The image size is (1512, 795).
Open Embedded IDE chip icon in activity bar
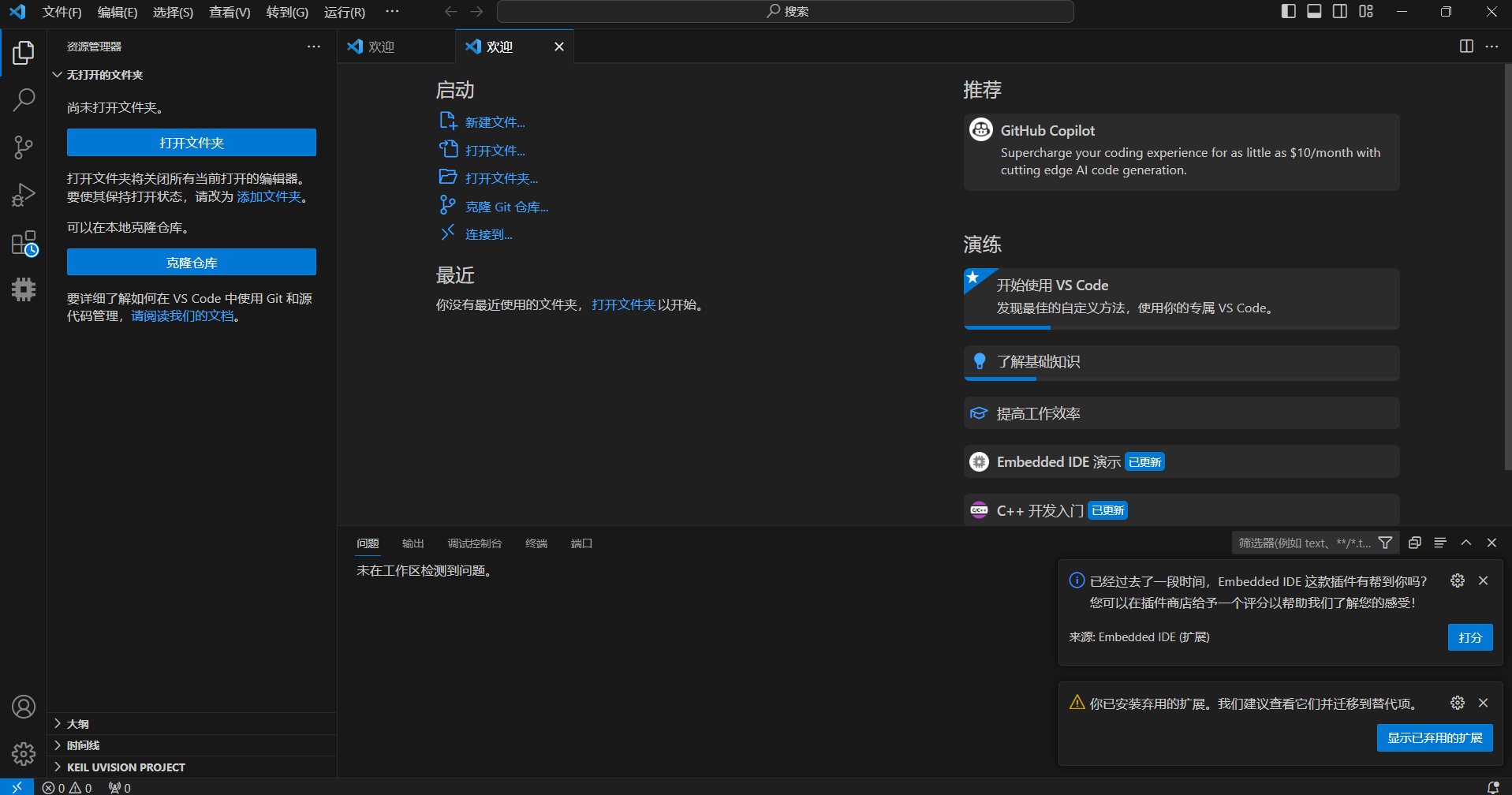[x=24, y=289]
